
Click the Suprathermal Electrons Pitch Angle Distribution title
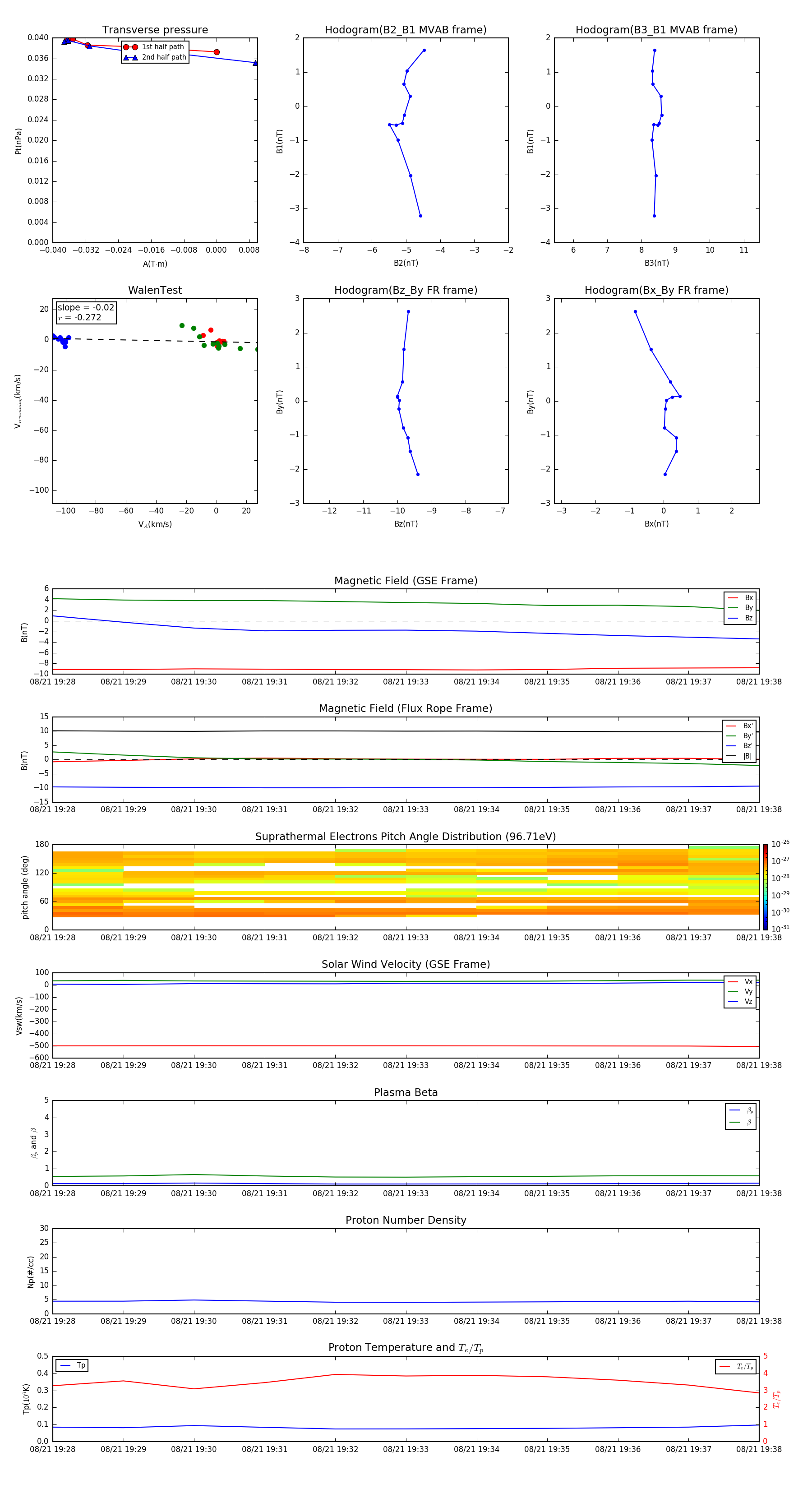tap(406, 837)
